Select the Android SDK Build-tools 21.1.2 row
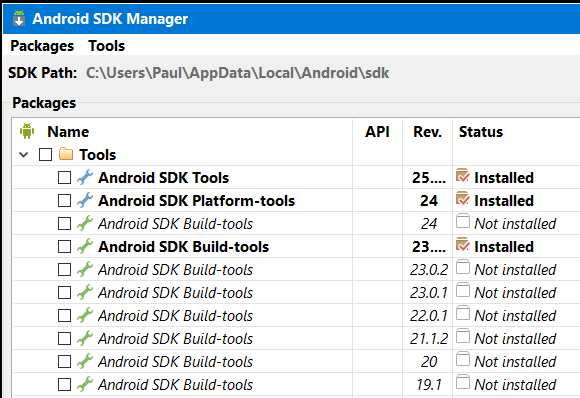The height and width of the screenshot is (398, 580). (297, 338)
